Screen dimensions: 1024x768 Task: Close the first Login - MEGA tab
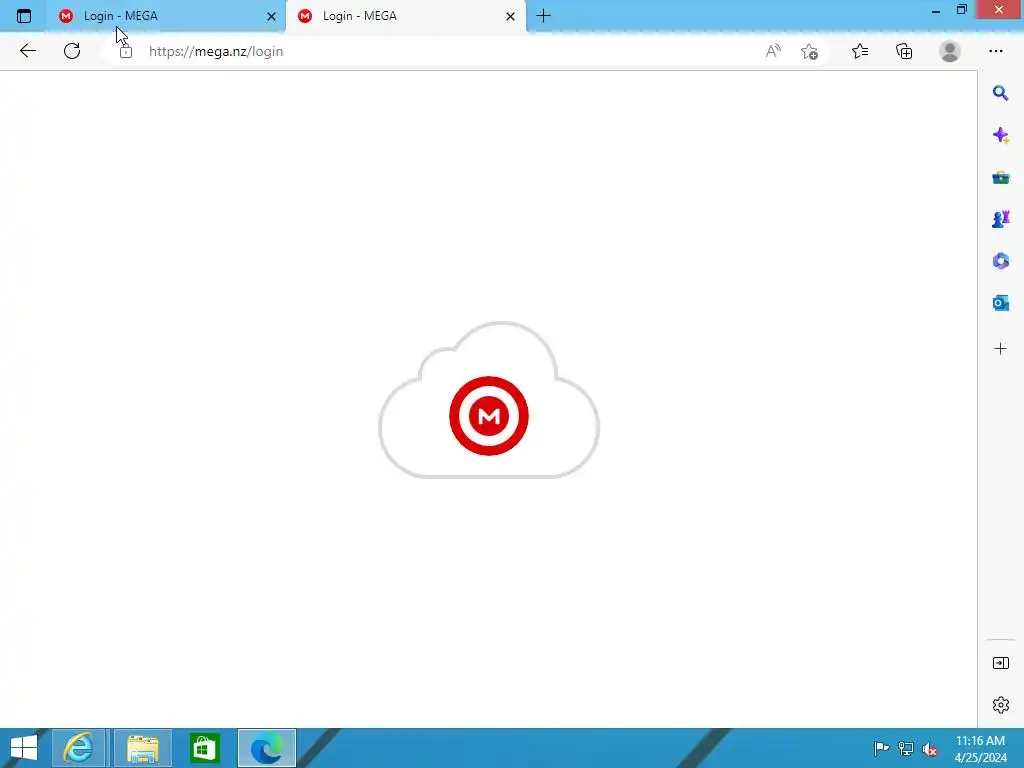click(271, 16)
